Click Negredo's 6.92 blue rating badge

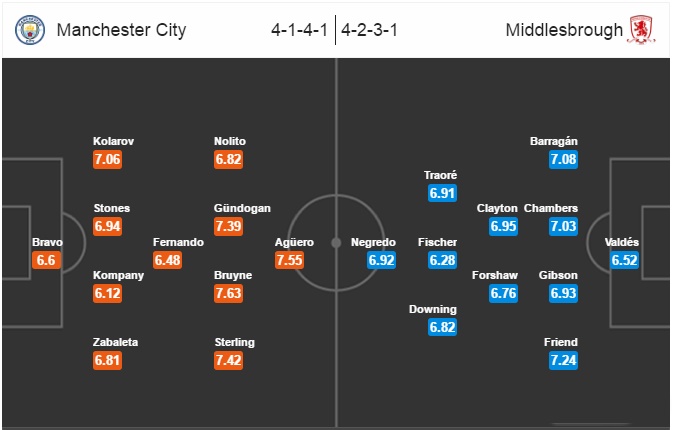click(382, 260)
